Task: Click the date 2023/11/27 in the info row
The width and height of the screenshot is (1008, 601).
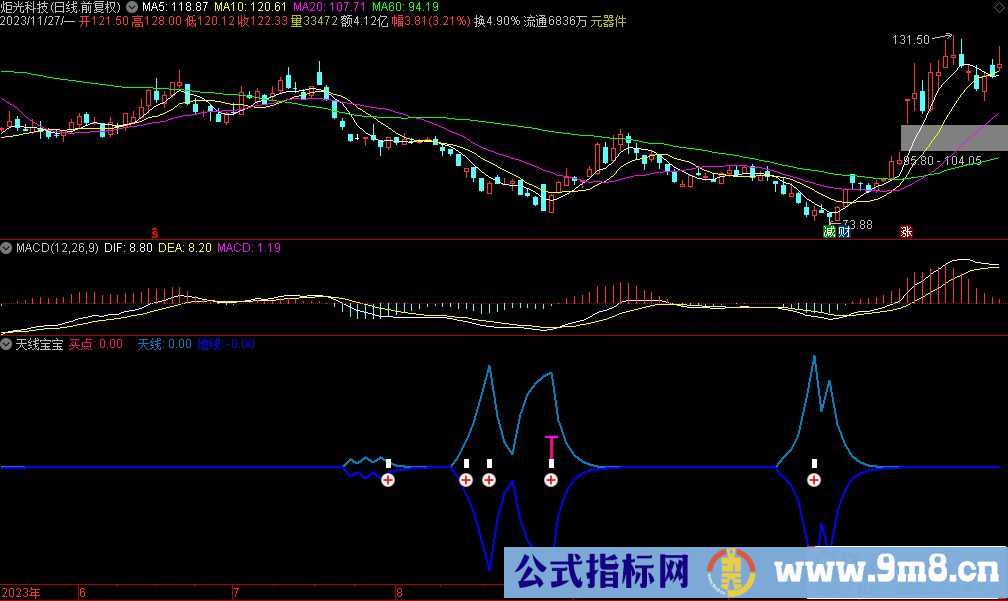Action: 33,21
